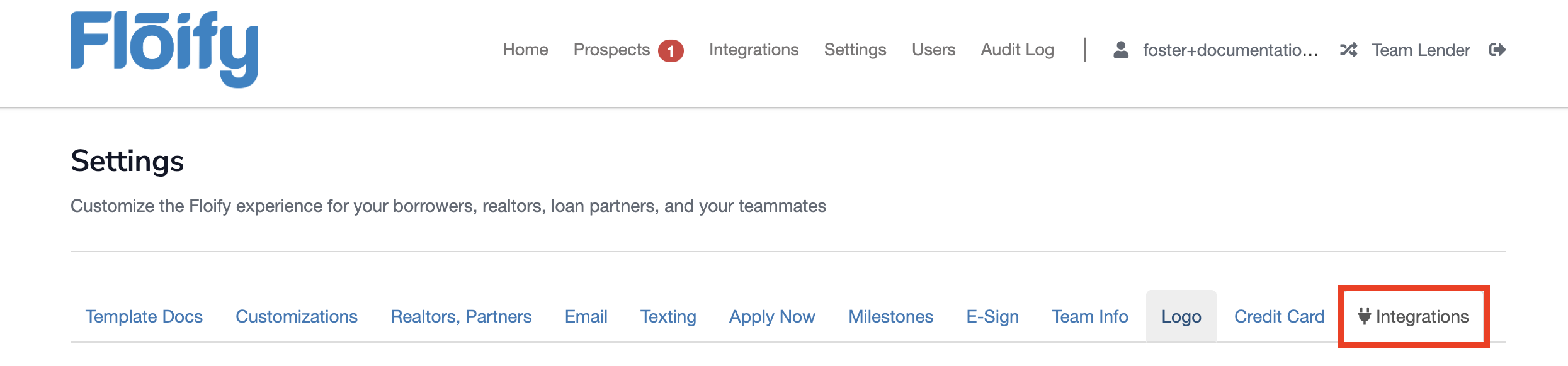Select the Home menu item
1568x366 pixels.
[x=525, y=49]
